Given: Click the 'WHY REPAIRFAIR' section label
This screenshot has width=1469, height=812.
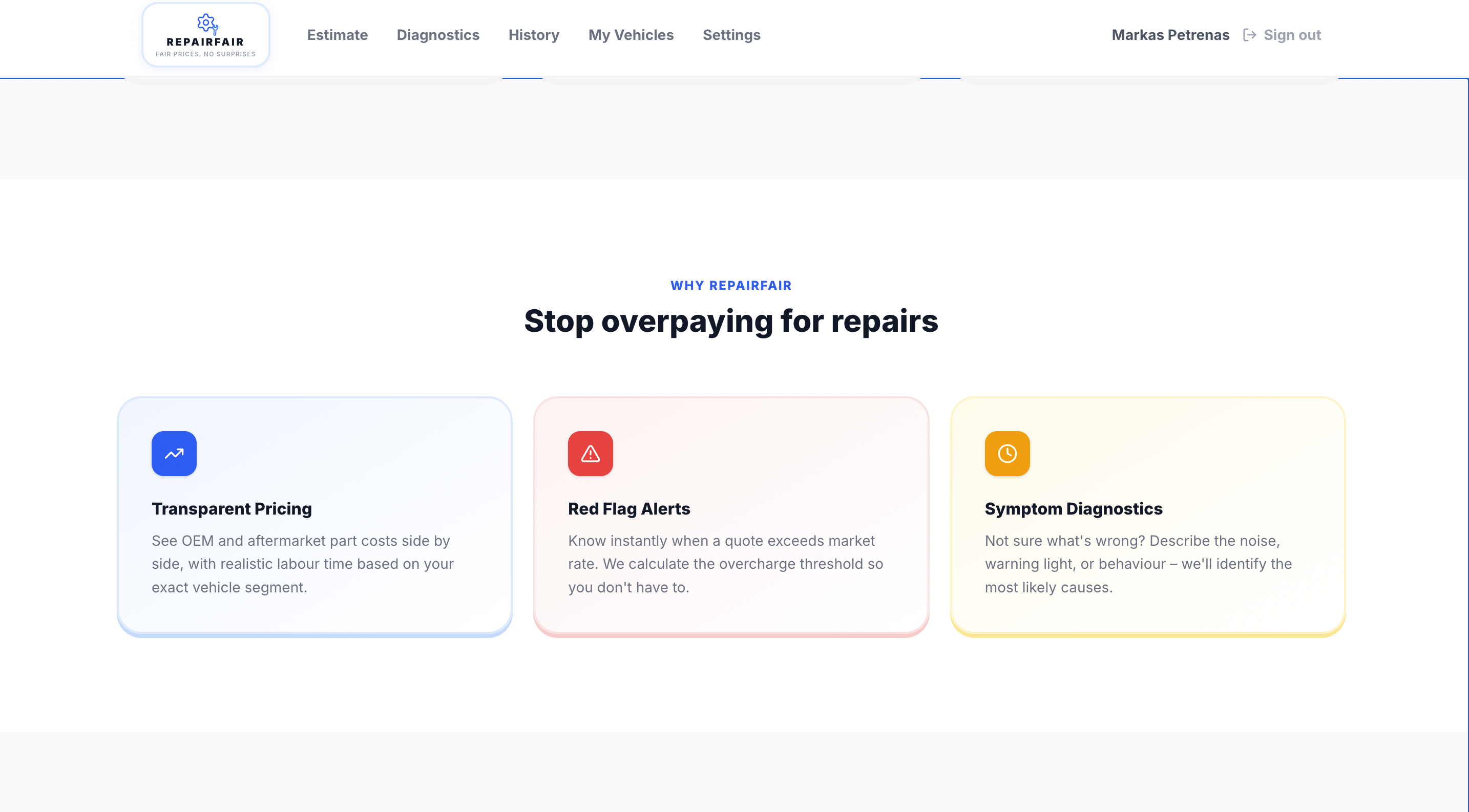Looking at the screenshot, I should pos(730,286).
